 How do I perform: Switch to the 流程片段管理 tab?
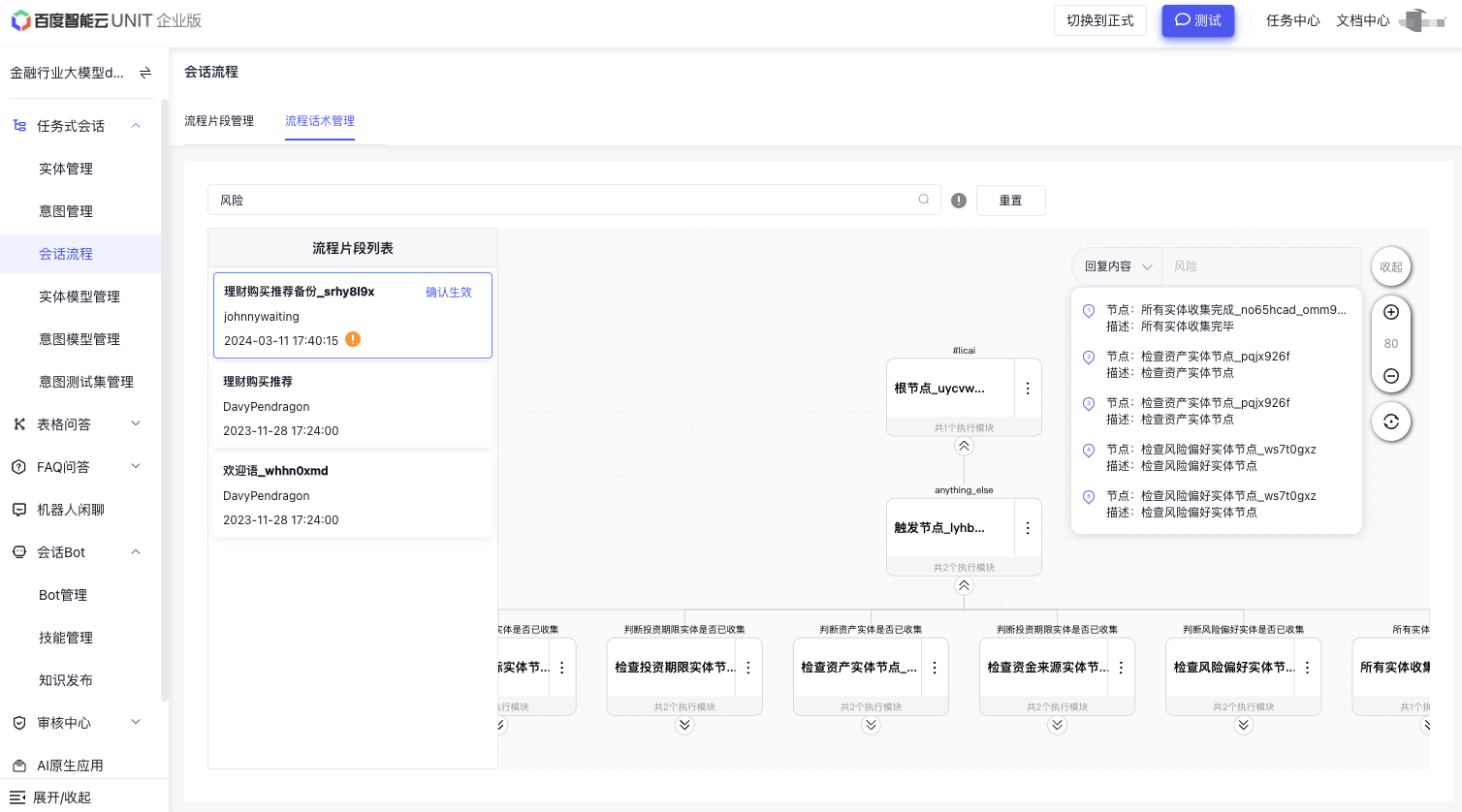[x=219, y=121]
